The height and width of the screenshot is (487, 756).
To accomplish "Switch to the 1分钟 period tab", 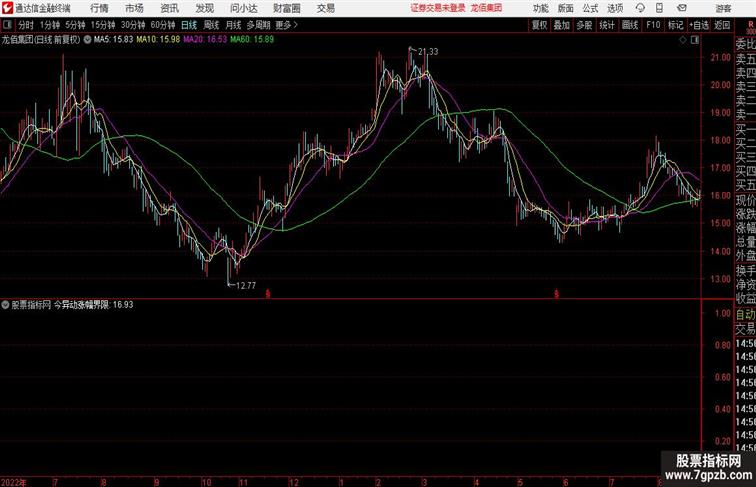I will pyautogui.click(x=50, y=25).
